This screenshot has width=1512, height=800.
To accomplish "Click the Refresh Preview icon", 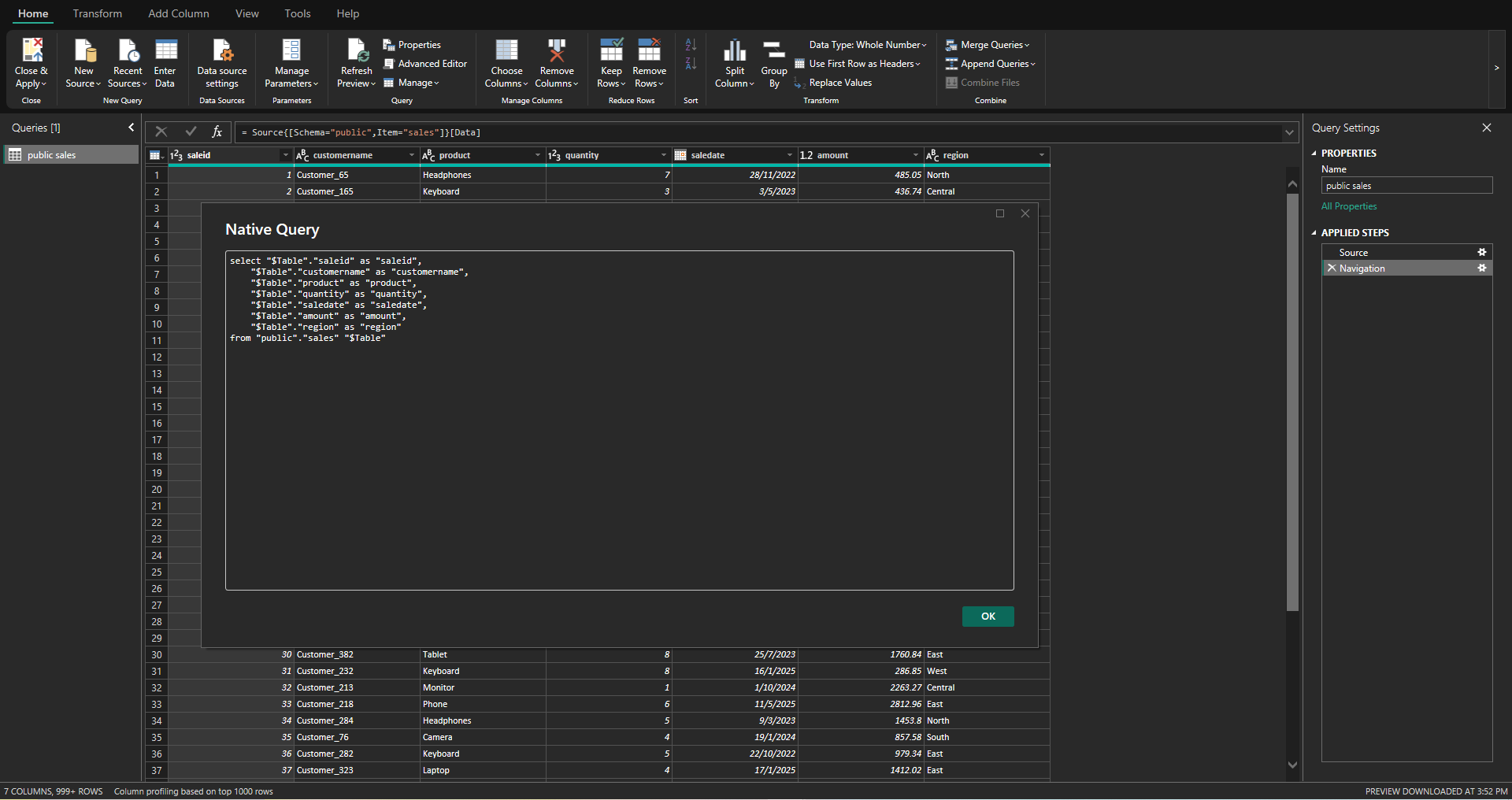I will coord(357,51).
